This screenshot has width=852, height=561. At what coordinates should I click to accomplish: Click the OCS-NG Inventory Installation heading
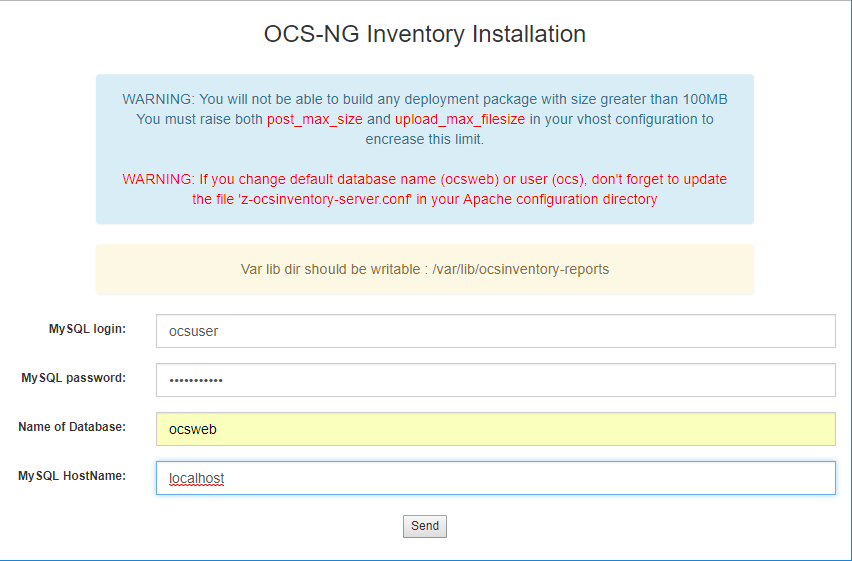(x=425, y=34)
